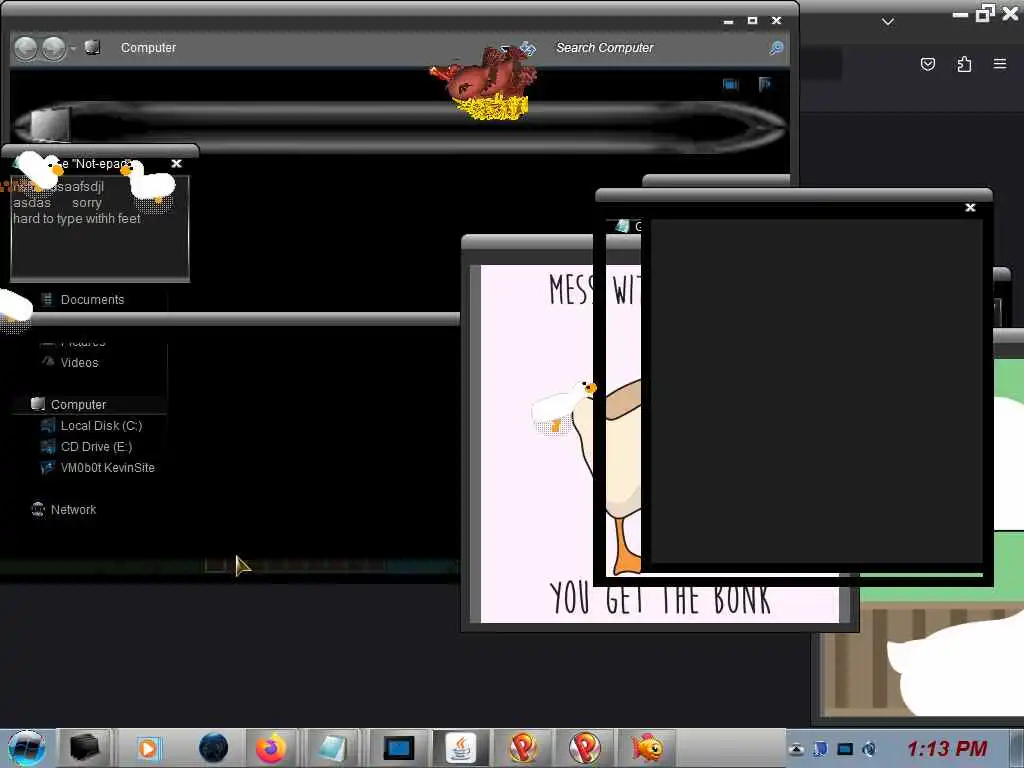Click the magnifier search icon in explorer

tap(776, 48)
